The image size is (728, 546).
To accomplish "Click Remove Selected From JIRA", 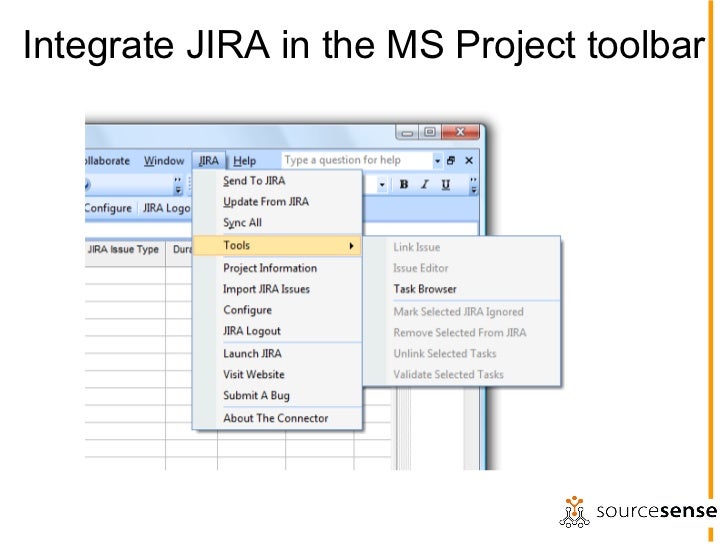I will pos(462,332).
